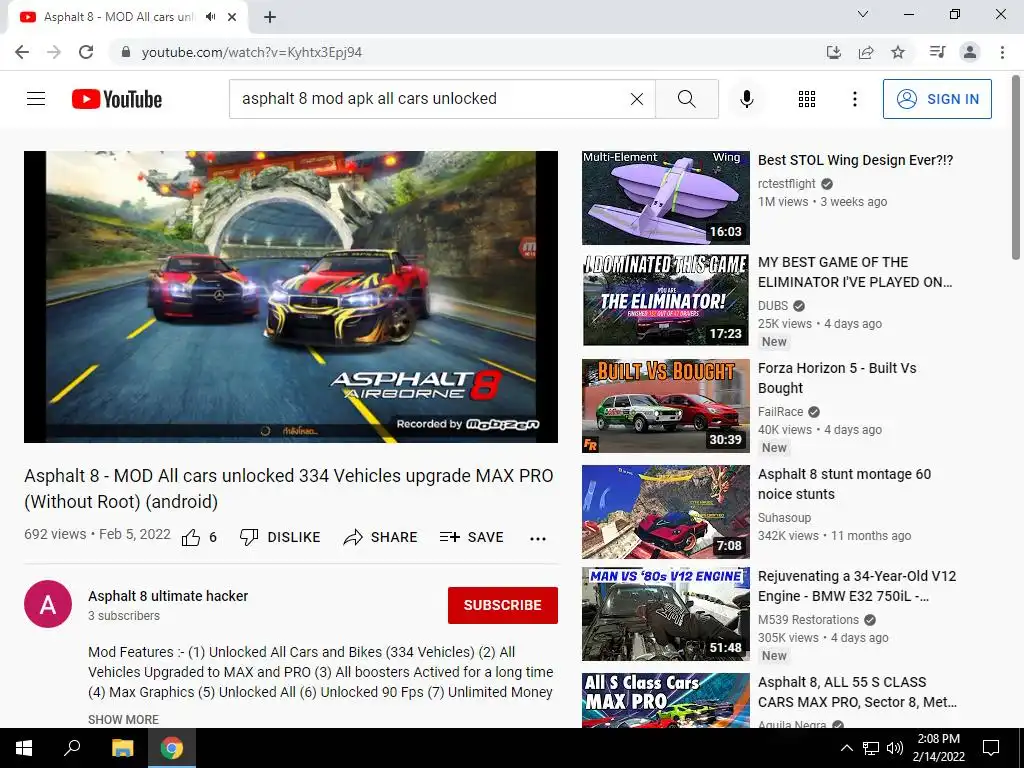The width and height of the screenshot is (1024, 768).
Task: SAVE the video to a playlist
Action: coord(472,537)
